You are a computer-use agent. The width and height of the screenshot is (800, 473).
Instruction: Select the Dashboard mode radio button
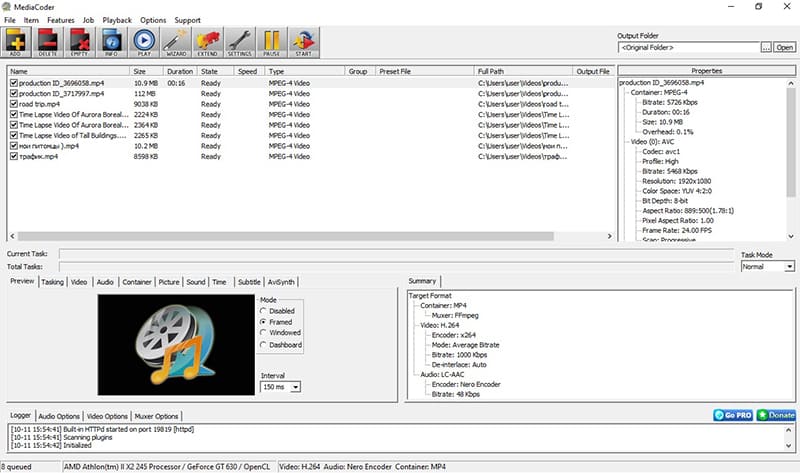(x=263, y=345)
